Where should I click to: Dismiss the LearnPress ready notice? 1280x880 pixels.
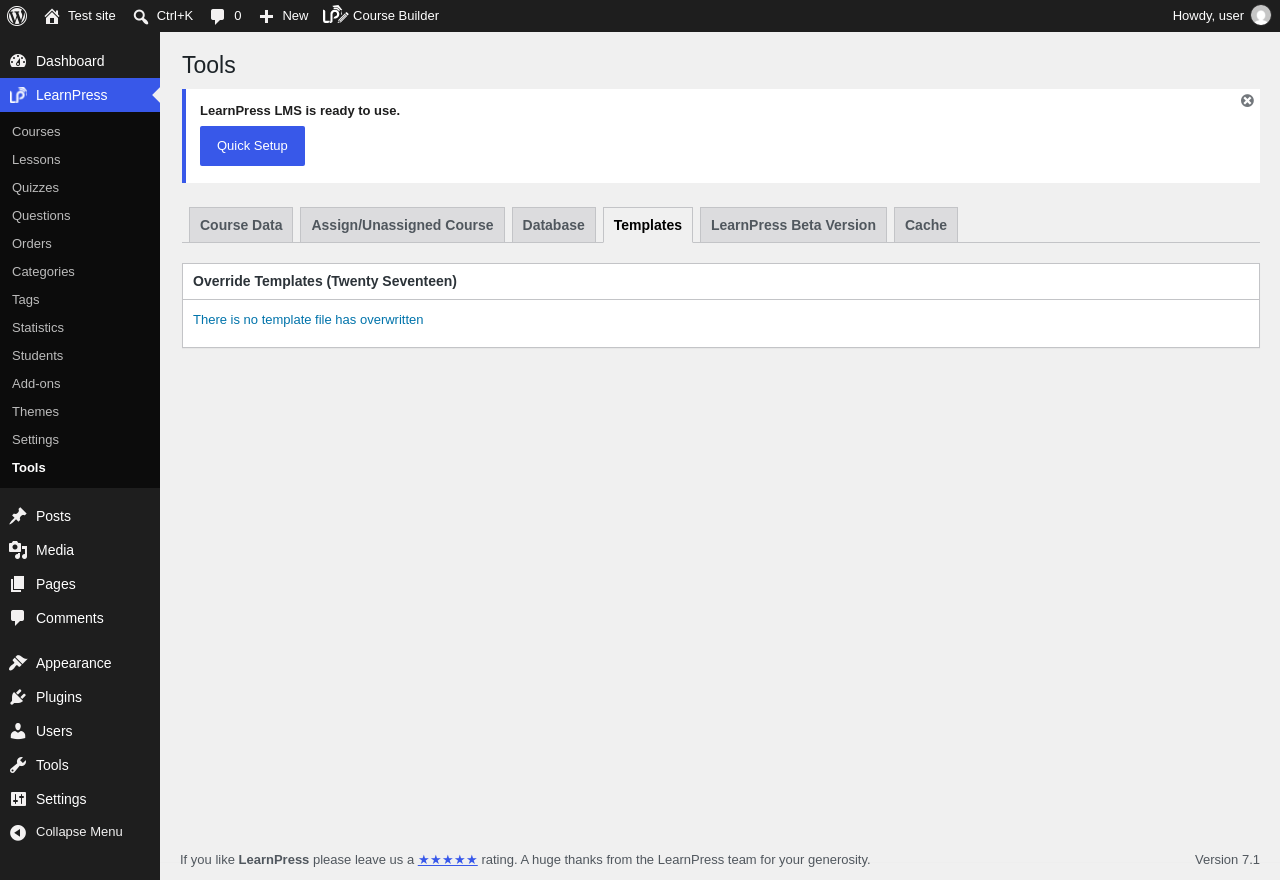coord(1247,101)
